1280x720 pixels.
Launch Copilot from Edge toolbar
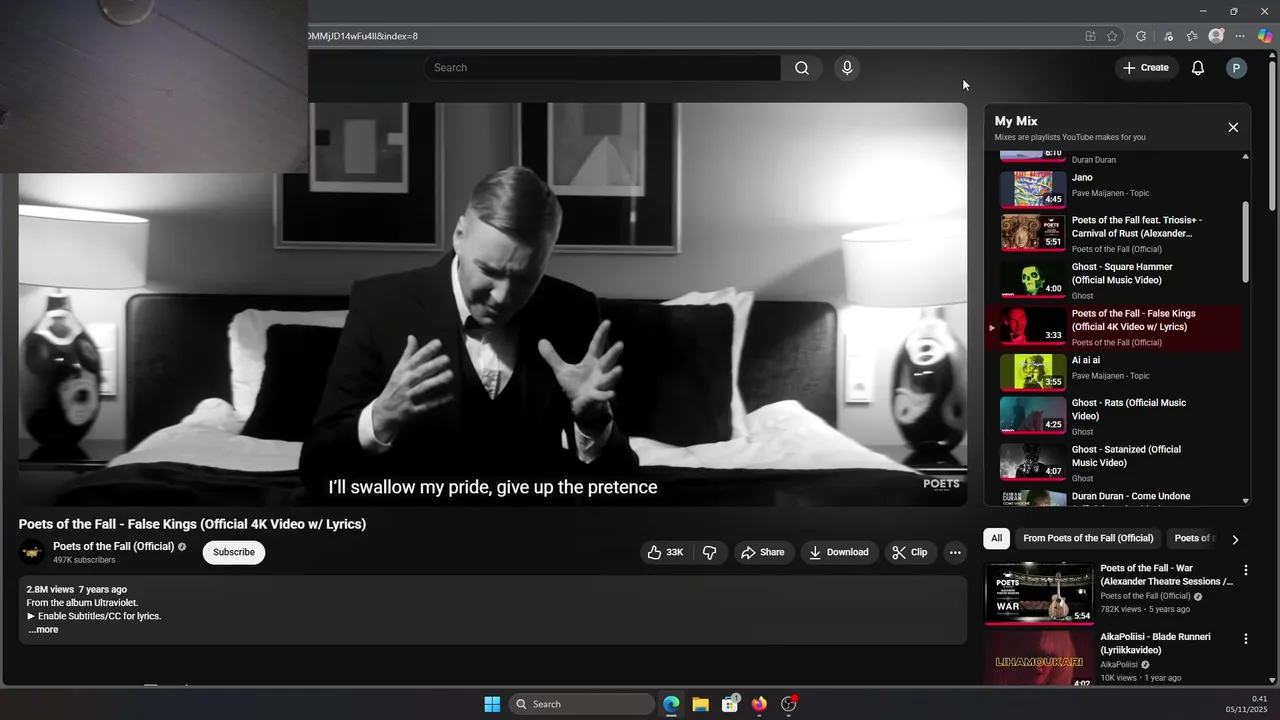(1265, 36)
